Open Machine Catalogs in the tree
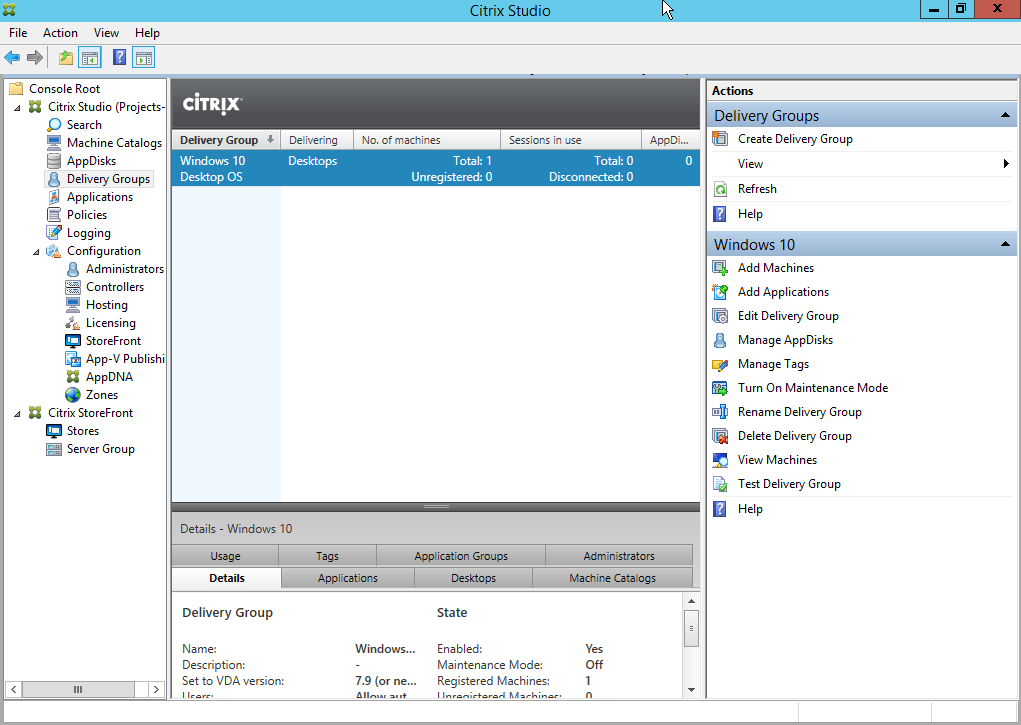The image size is (1021, 725). click(x=114, y=143)
